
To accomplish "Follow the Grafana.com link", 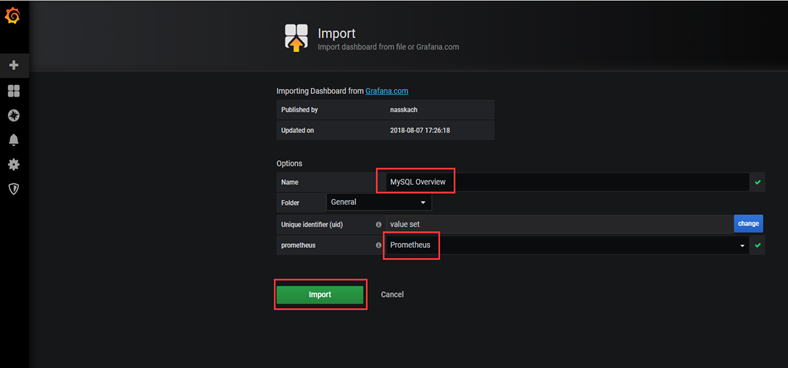I will [x=386, y=91].
